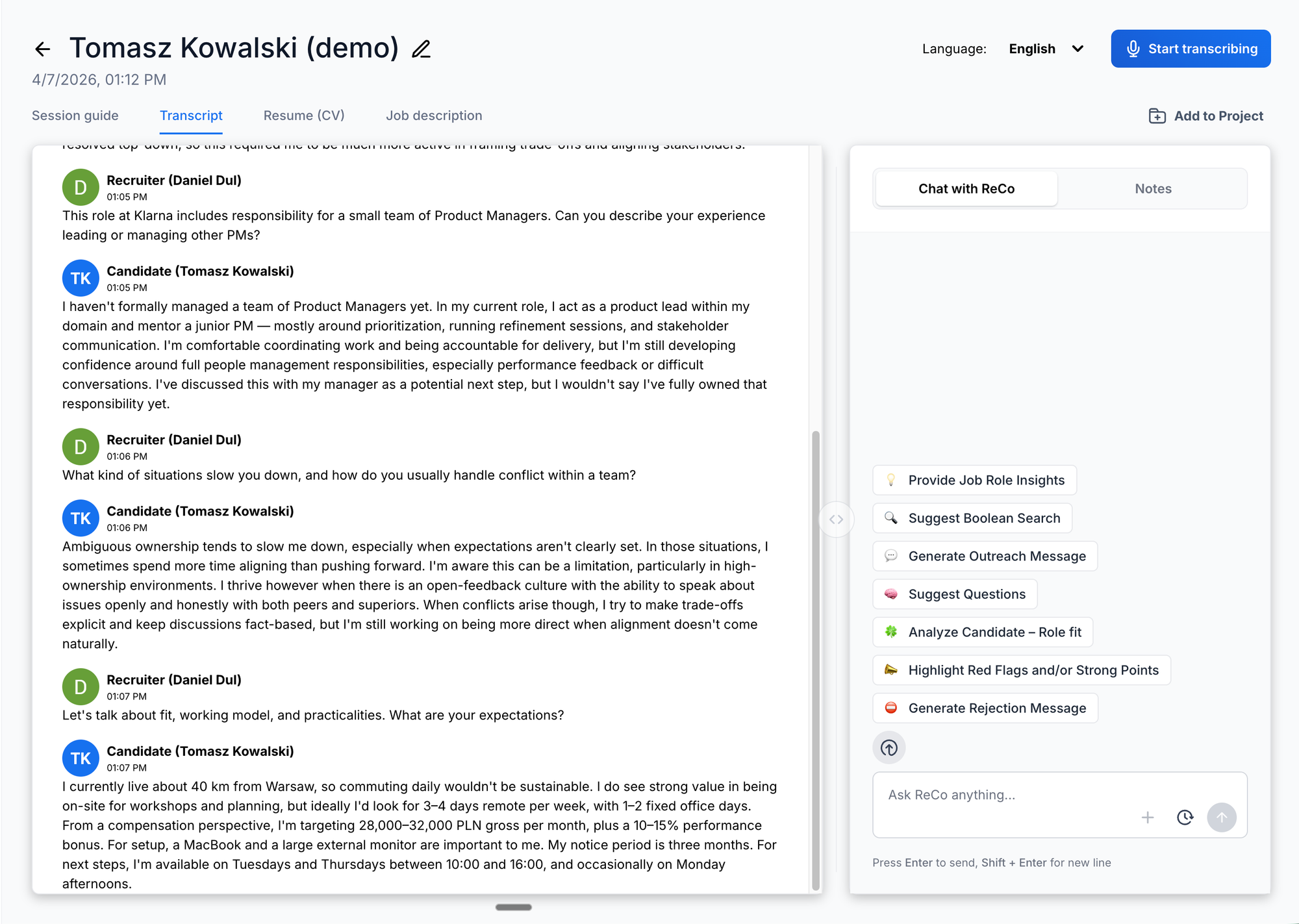Screen dimensions: 1299x924
Task: Add the session to a project
Action: coord(1206,116)
